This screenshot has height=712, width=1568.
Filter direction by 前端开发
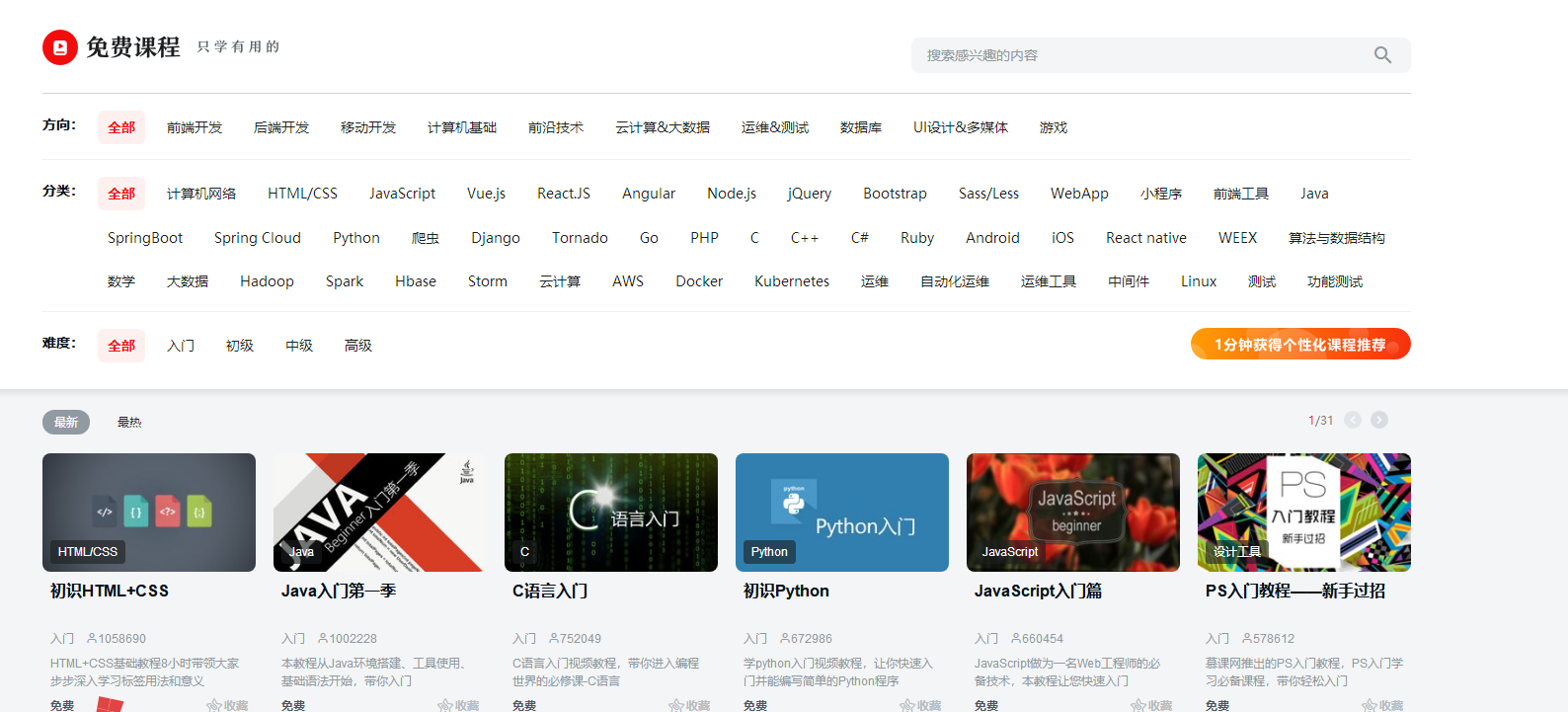coord(195,127)
